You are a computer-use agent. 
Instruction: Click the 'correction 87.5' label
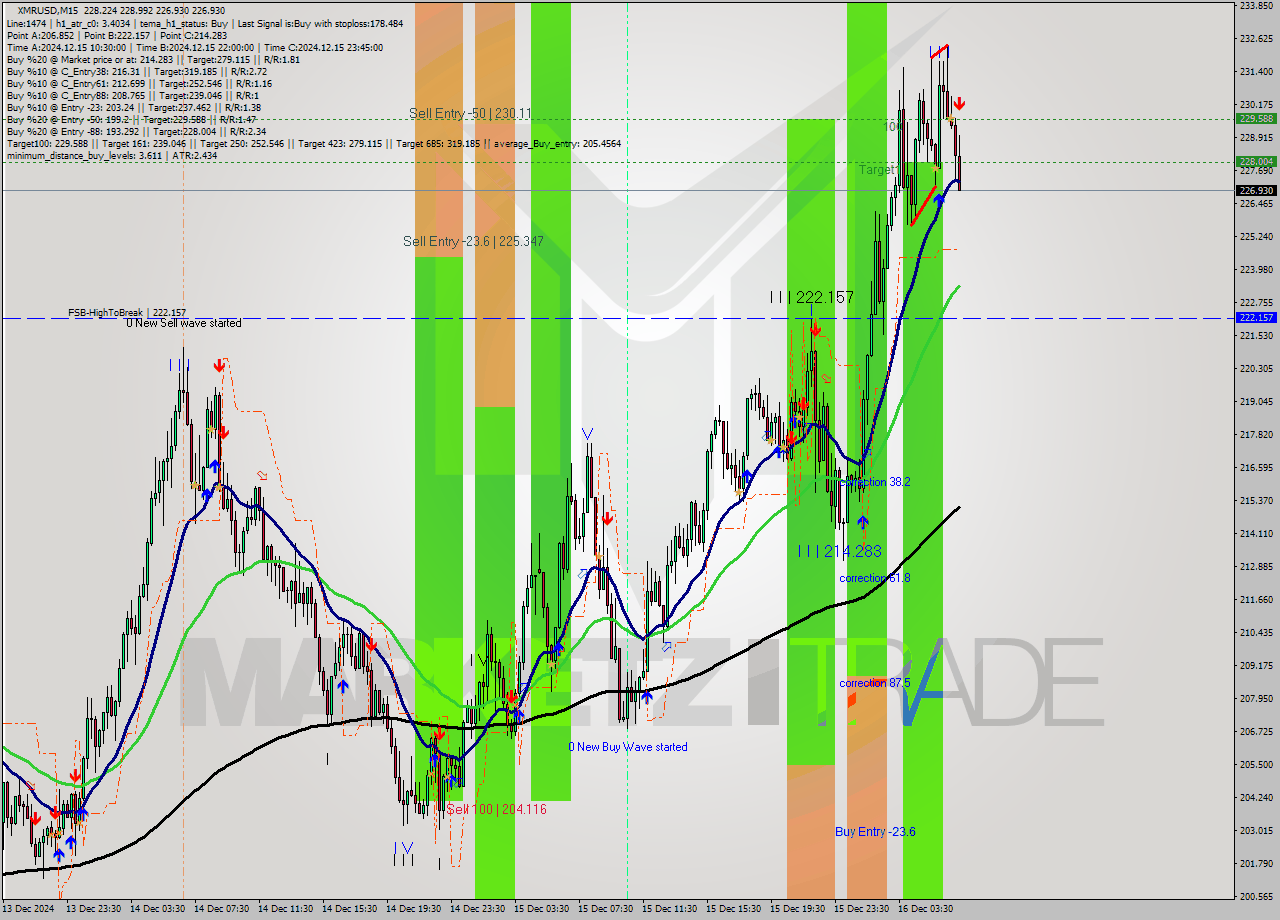click(875, 683)
